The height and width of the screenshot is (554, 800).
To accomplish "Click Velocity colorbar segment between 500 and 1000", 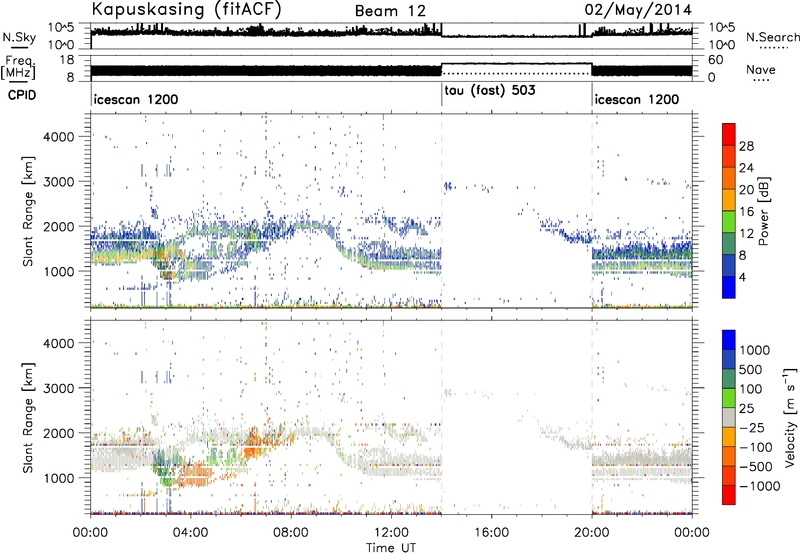I will (729, 359).
